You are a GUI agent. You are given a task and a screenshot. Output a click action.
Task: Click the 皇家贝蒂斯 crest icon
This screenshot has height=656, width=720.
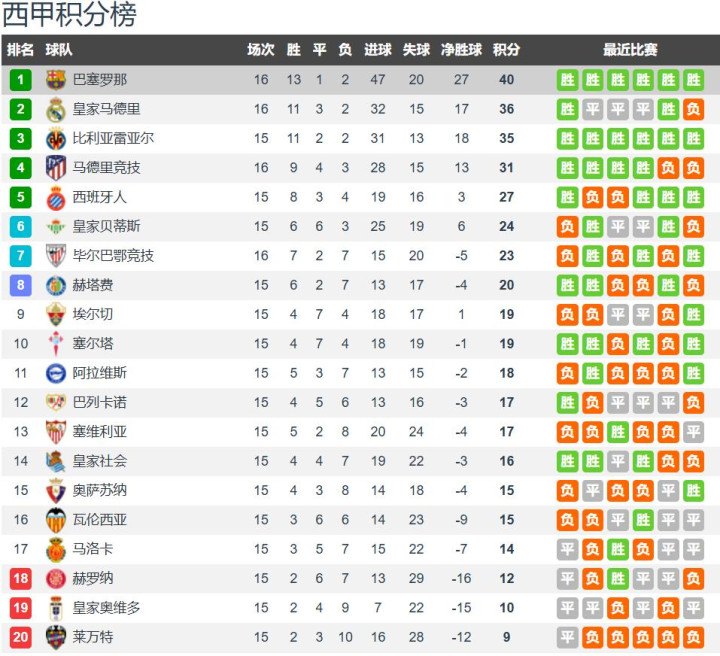point(56,226)
